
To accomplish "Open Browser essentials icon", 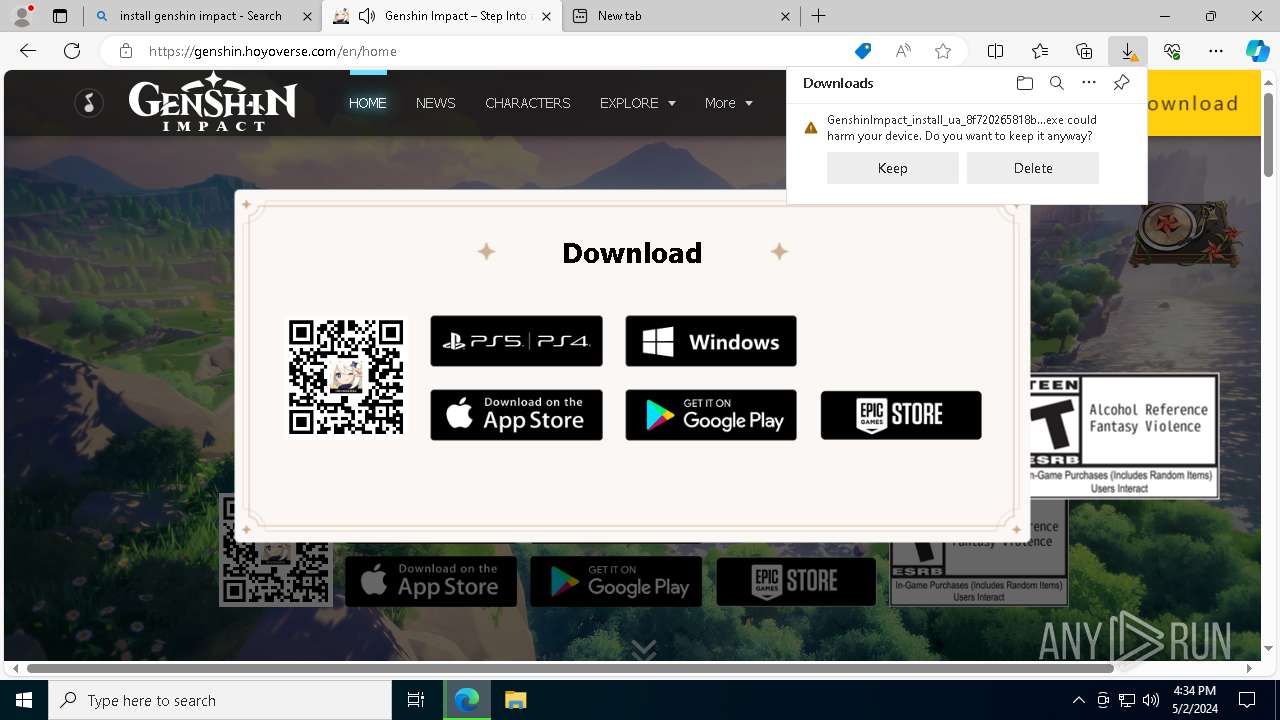I will 1172,51.
